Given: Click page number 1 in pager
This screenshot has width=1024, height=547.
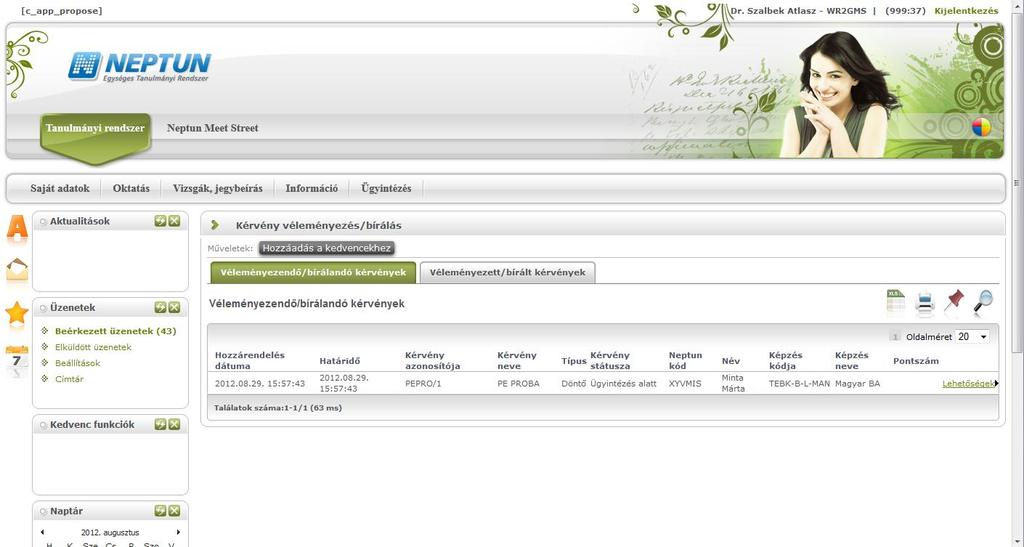Looking at the screenshot, I should coord(895,337).
